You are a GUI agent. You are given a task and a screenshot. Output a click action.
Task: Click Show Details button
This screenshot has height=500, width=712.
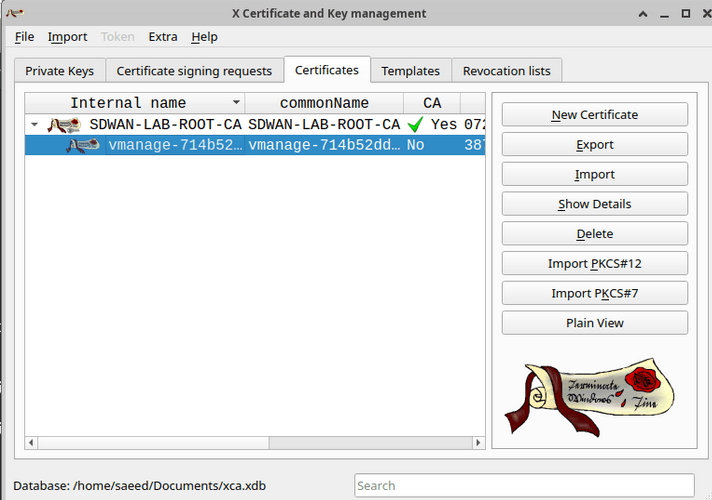(x=594, y=204)
